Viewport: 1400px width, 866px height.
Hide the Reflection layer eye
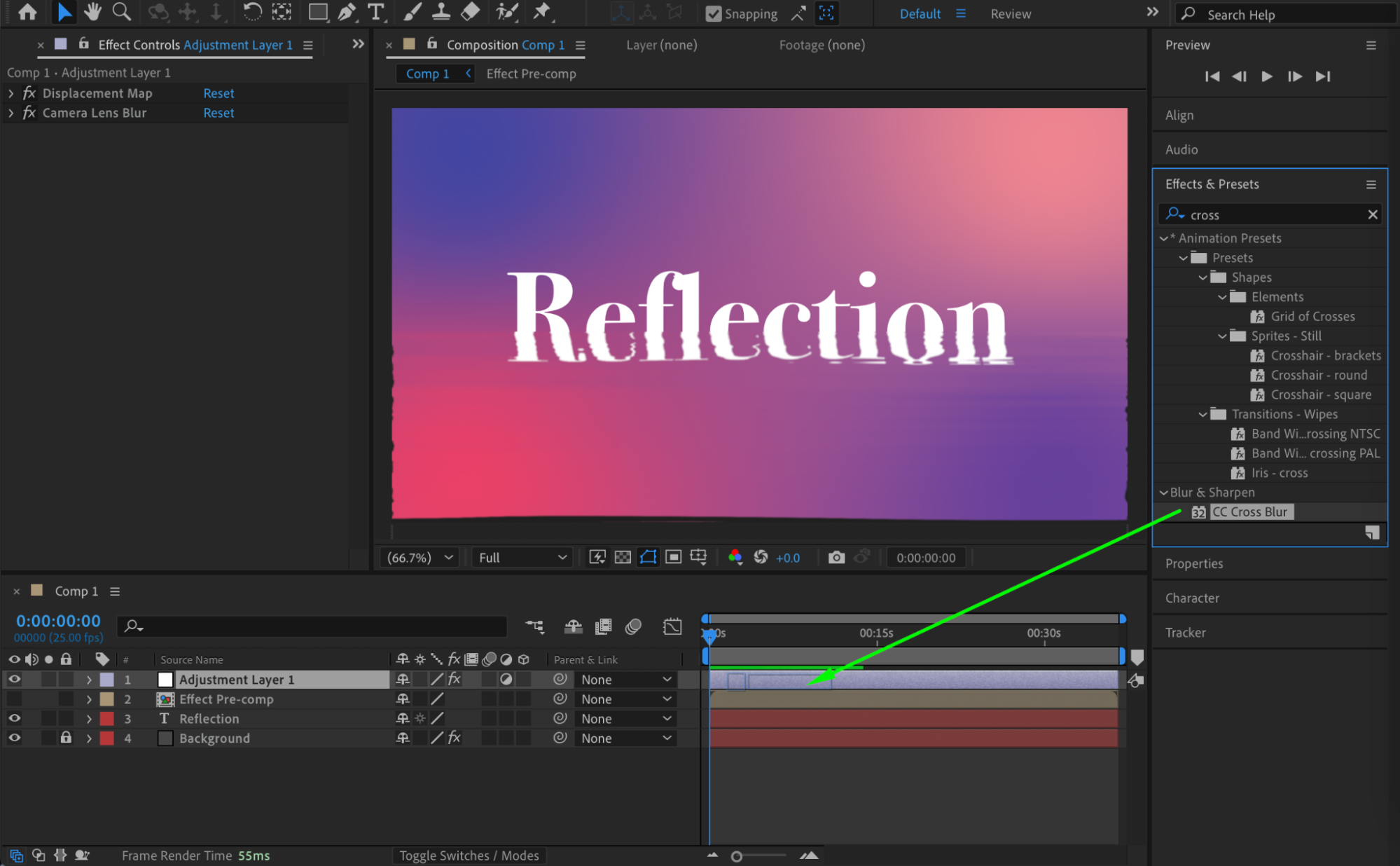point(14,718)
